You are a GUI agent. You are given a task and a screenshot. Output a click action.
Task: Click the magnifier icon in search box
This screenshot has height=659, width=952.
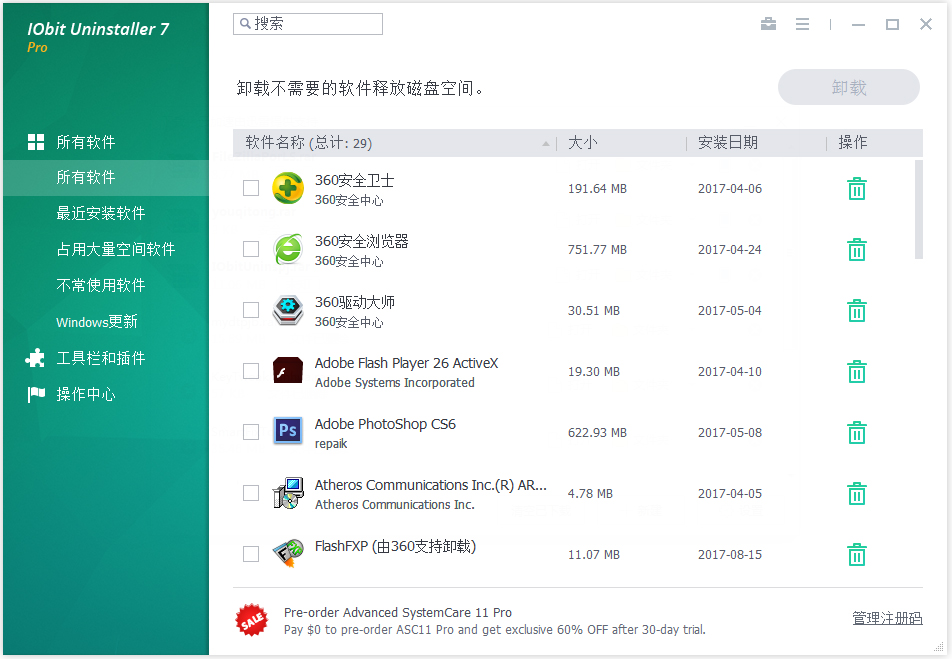point(245,23)
